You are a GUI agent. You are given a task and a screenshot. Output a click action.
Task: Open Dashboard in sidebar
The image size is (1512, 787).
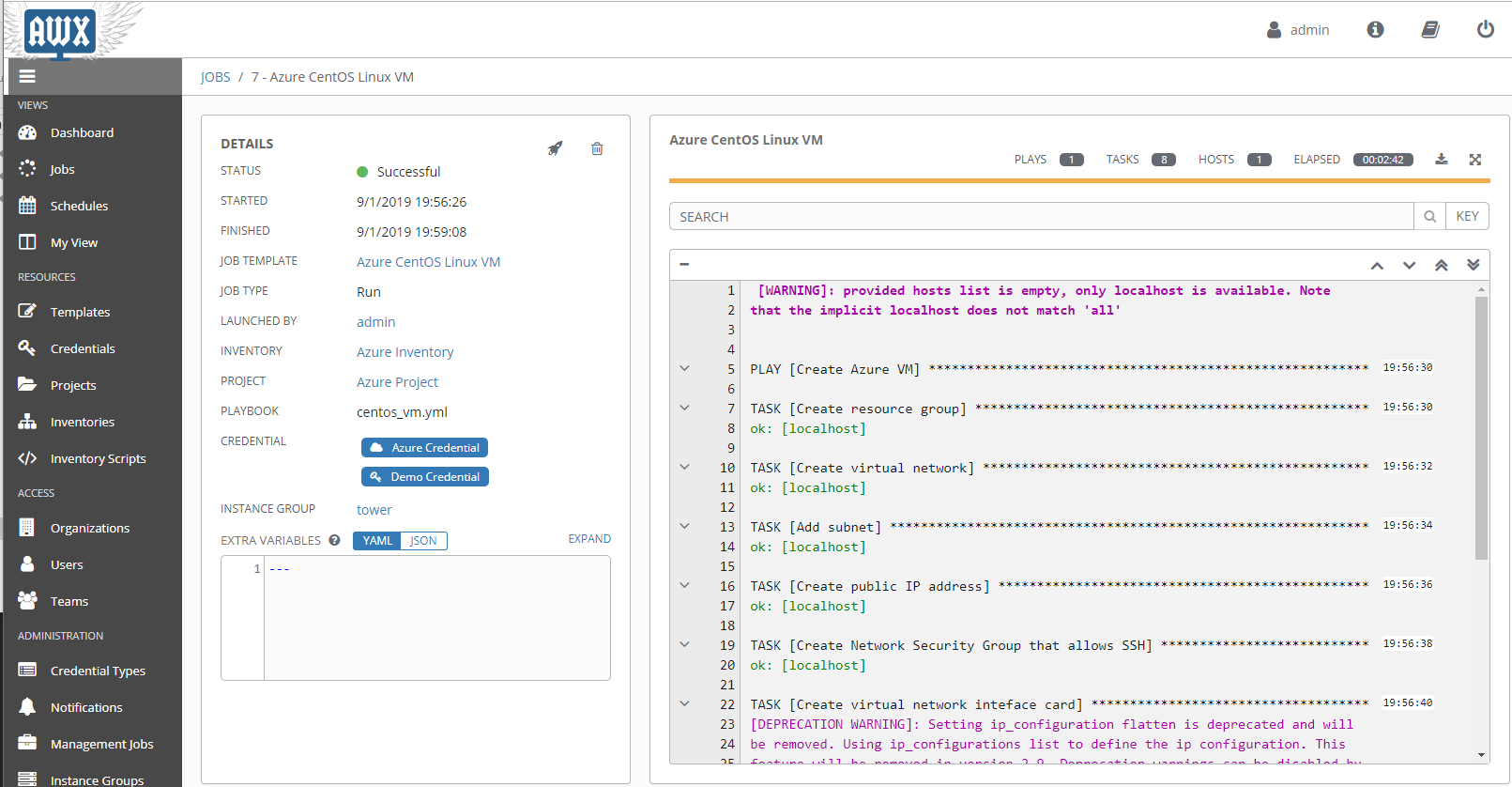click(82, 132)
